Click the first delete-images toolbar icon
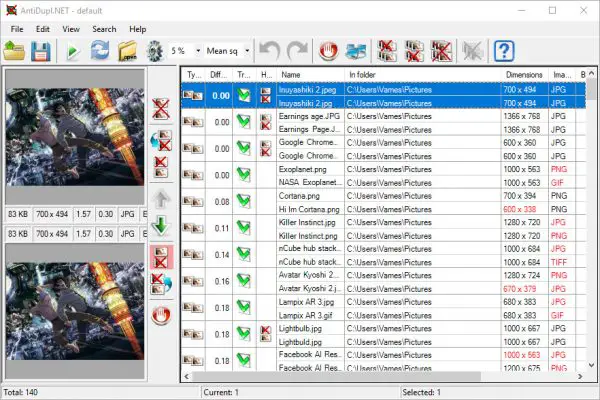The image size is (600, 400). click(387, 51)
